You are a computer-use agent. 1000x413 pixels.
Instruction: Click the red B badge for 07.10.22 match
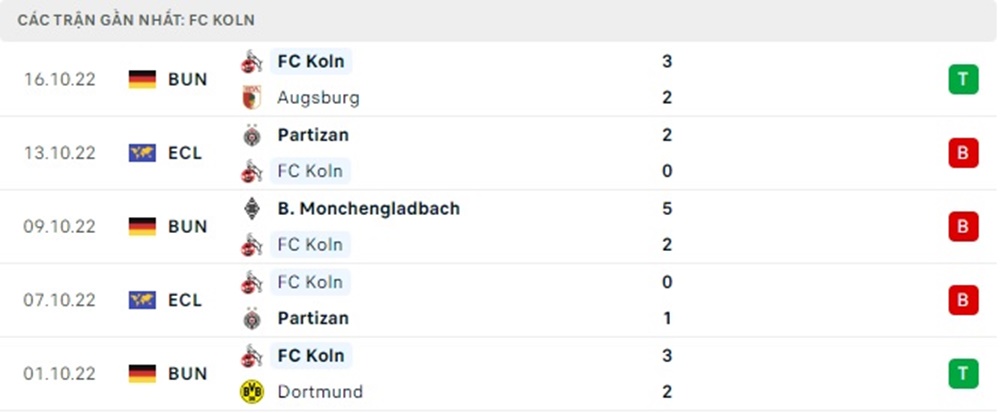963,300
